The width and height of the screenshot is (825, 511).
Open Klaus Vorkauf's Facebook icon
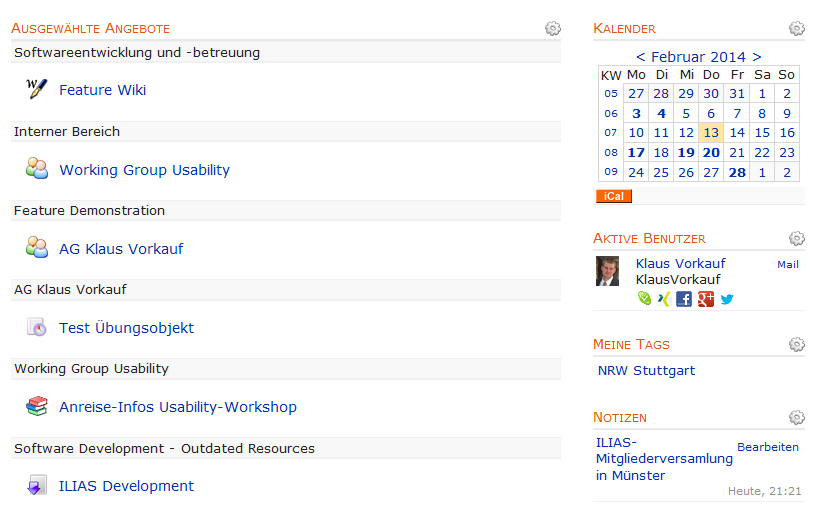[684, 299]
